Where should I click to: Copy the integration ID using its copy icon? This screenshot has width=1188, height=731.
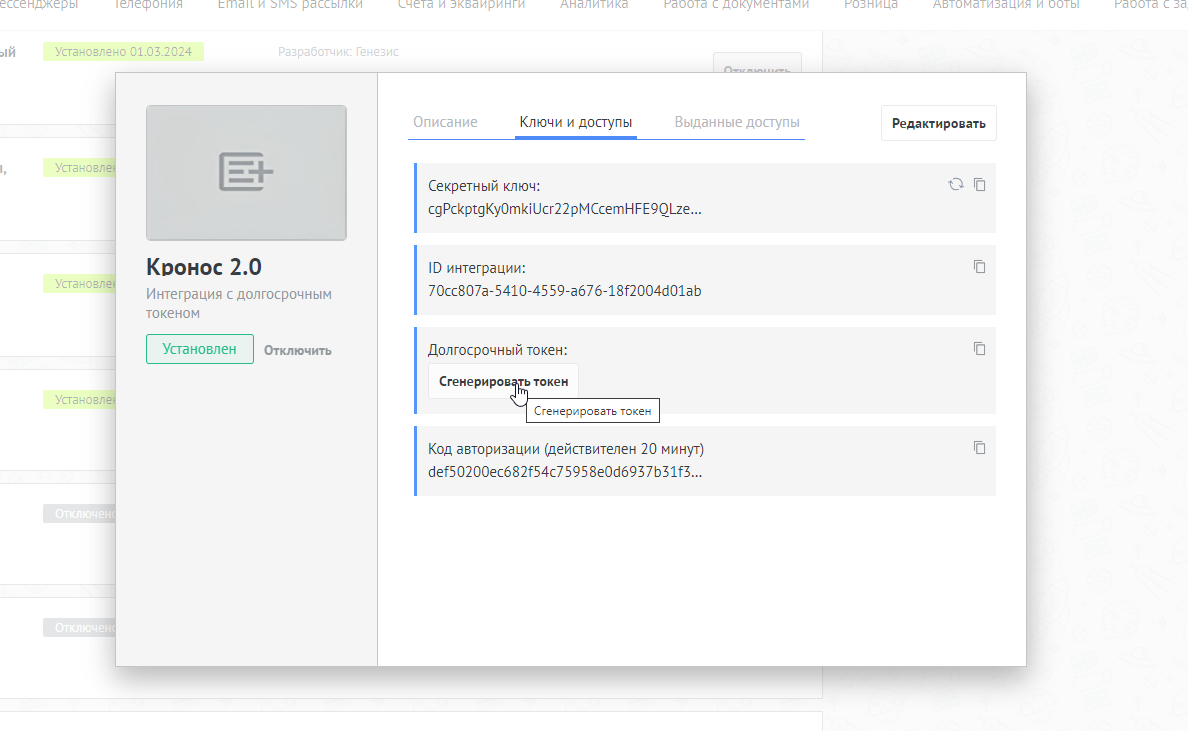click(x=980, y=267)
